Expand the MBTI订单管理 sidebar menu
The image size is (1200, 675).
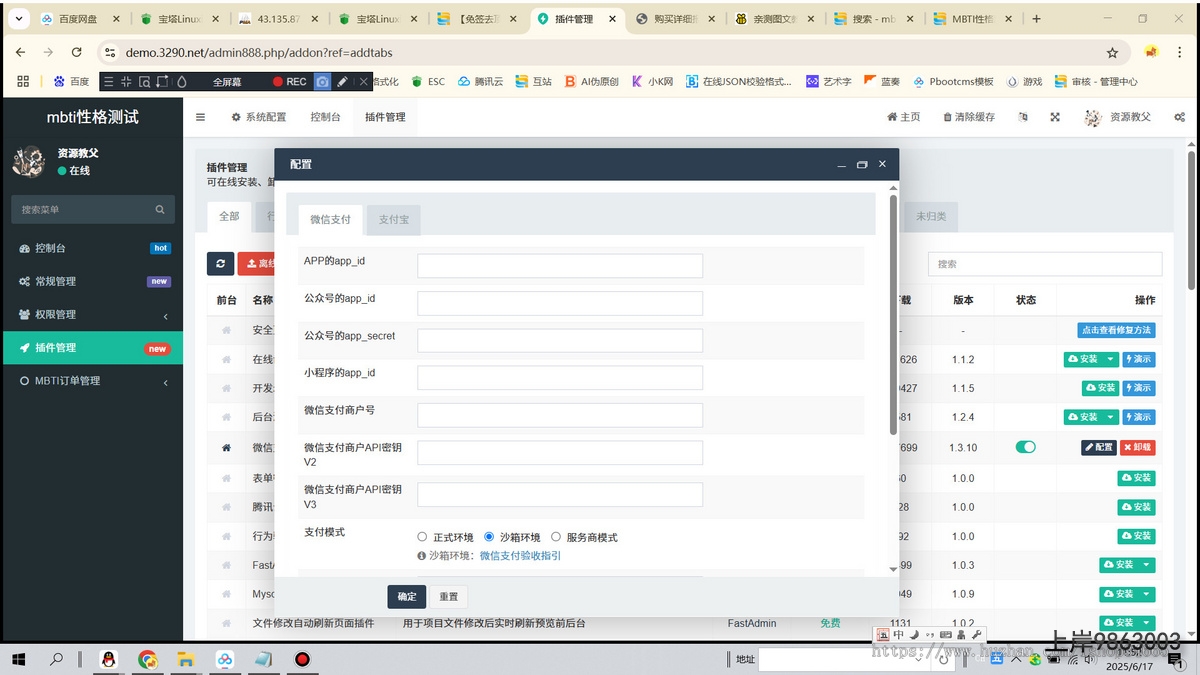coord(92,381)
